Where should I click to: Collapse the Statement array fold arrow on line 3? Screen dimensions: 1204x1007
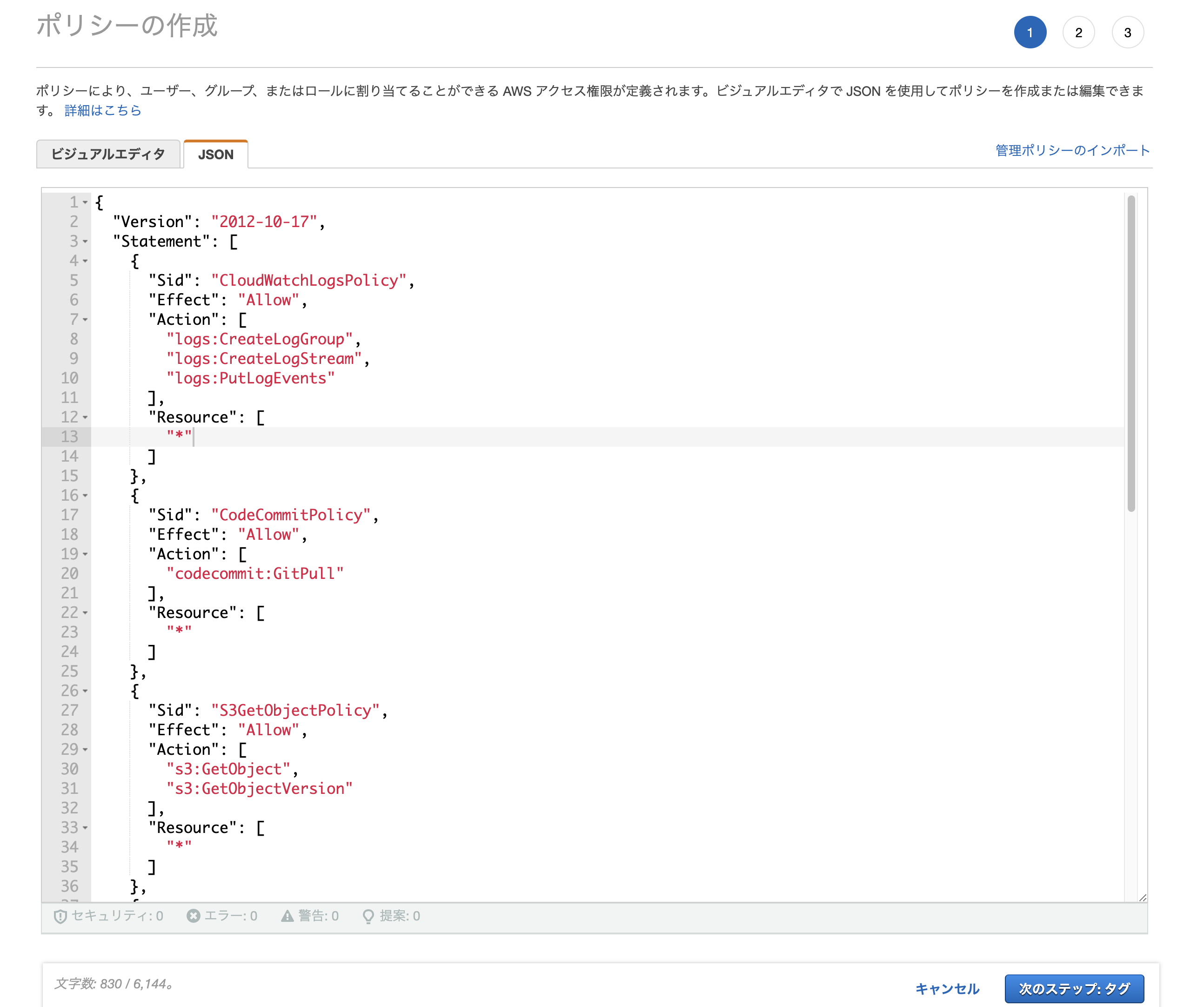[85, 242]
